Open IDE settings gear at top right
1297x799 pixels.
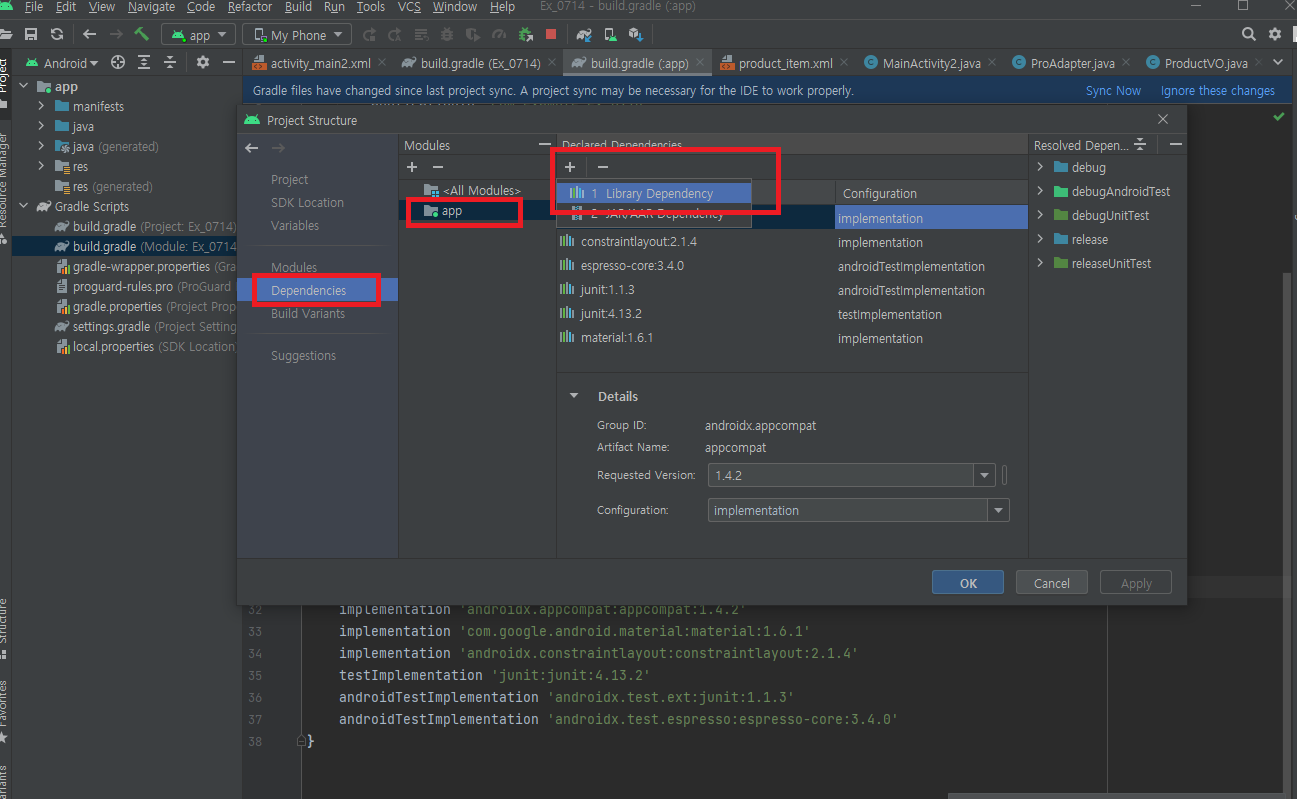tap(1275, 34)
